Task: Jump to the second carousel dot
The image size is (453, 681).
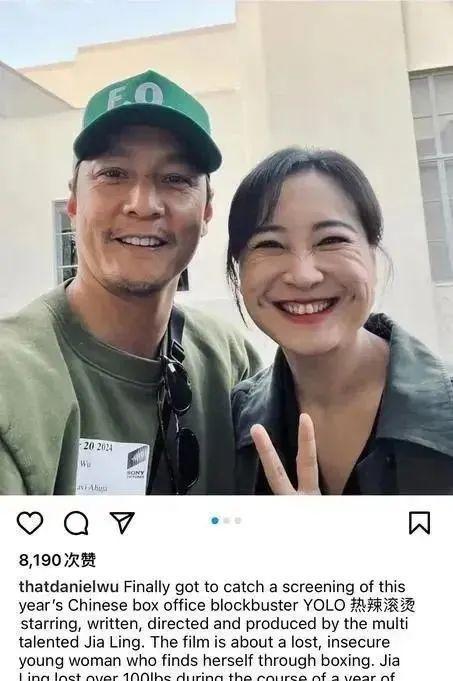Action: (x=227, y=520)
